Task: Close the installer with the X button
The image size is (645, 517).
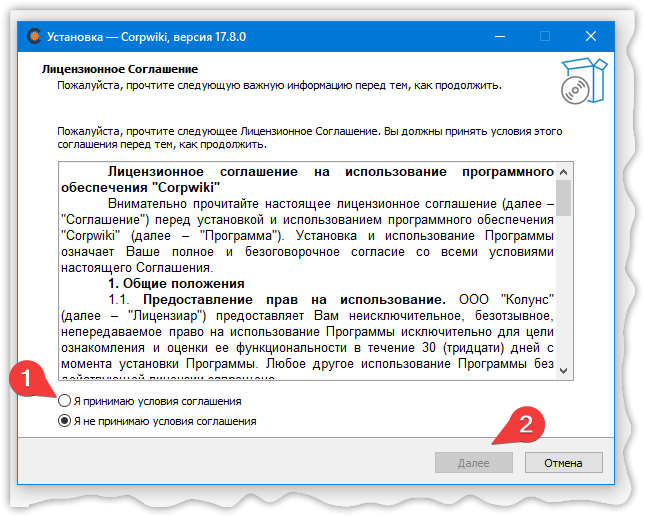Action: point(591,36)
